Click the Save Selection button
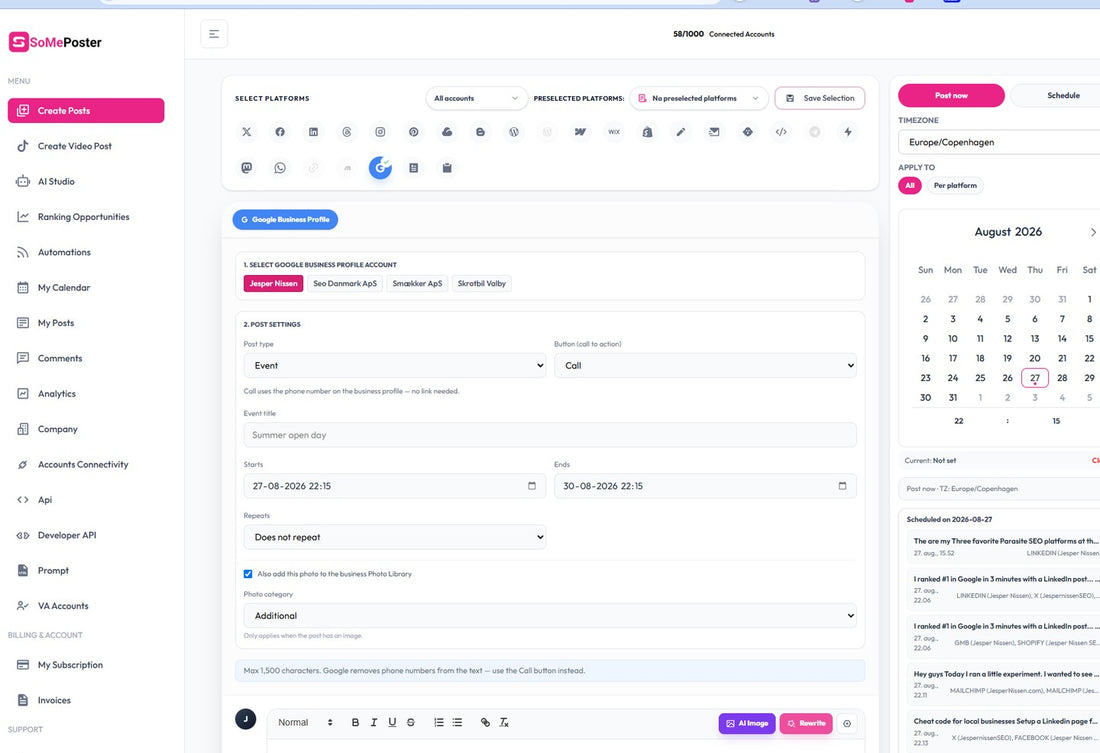This screenshot has width=1100, height=753. [x=819, y=98]
